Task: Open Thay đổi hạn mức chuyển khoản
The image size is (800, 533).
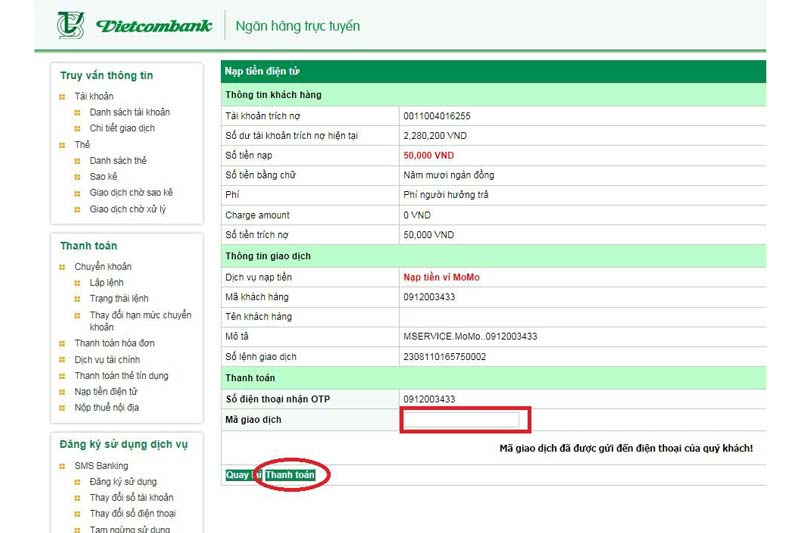Action: pos(140,321)
